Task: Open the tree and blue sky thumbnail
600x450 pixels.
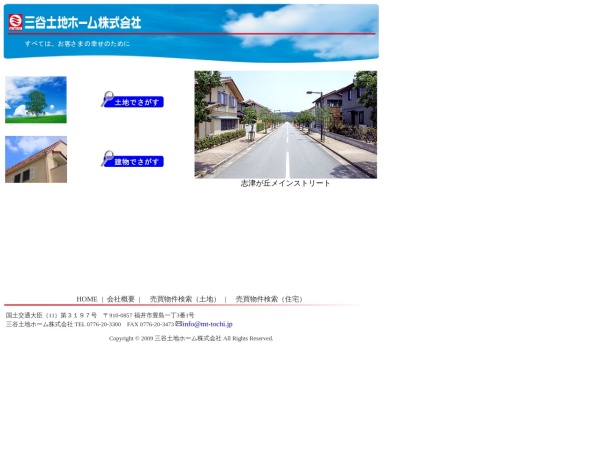Action: pyautogui.click(x=36, y=100)
